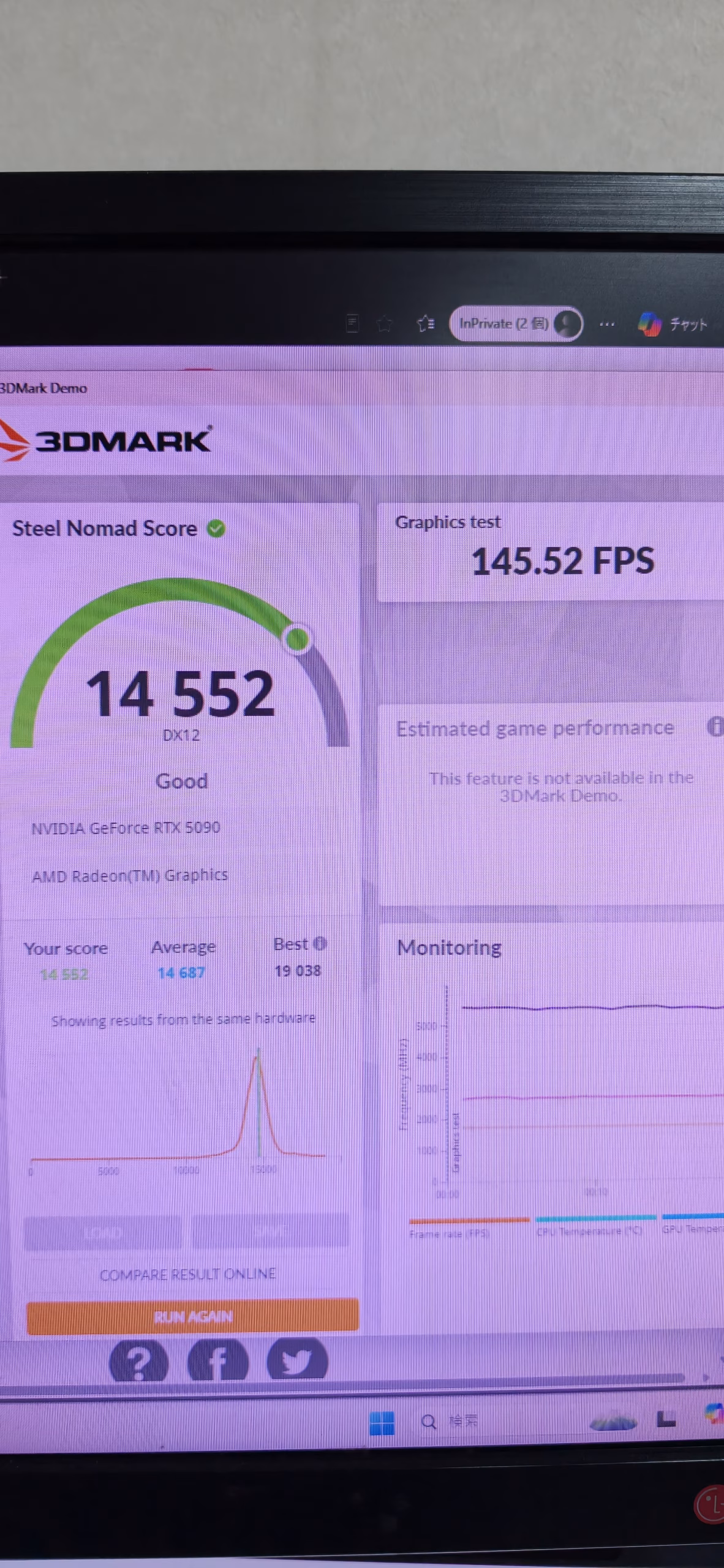
Task: Open the Best score info icon
Action: click(x=320, y=944)
